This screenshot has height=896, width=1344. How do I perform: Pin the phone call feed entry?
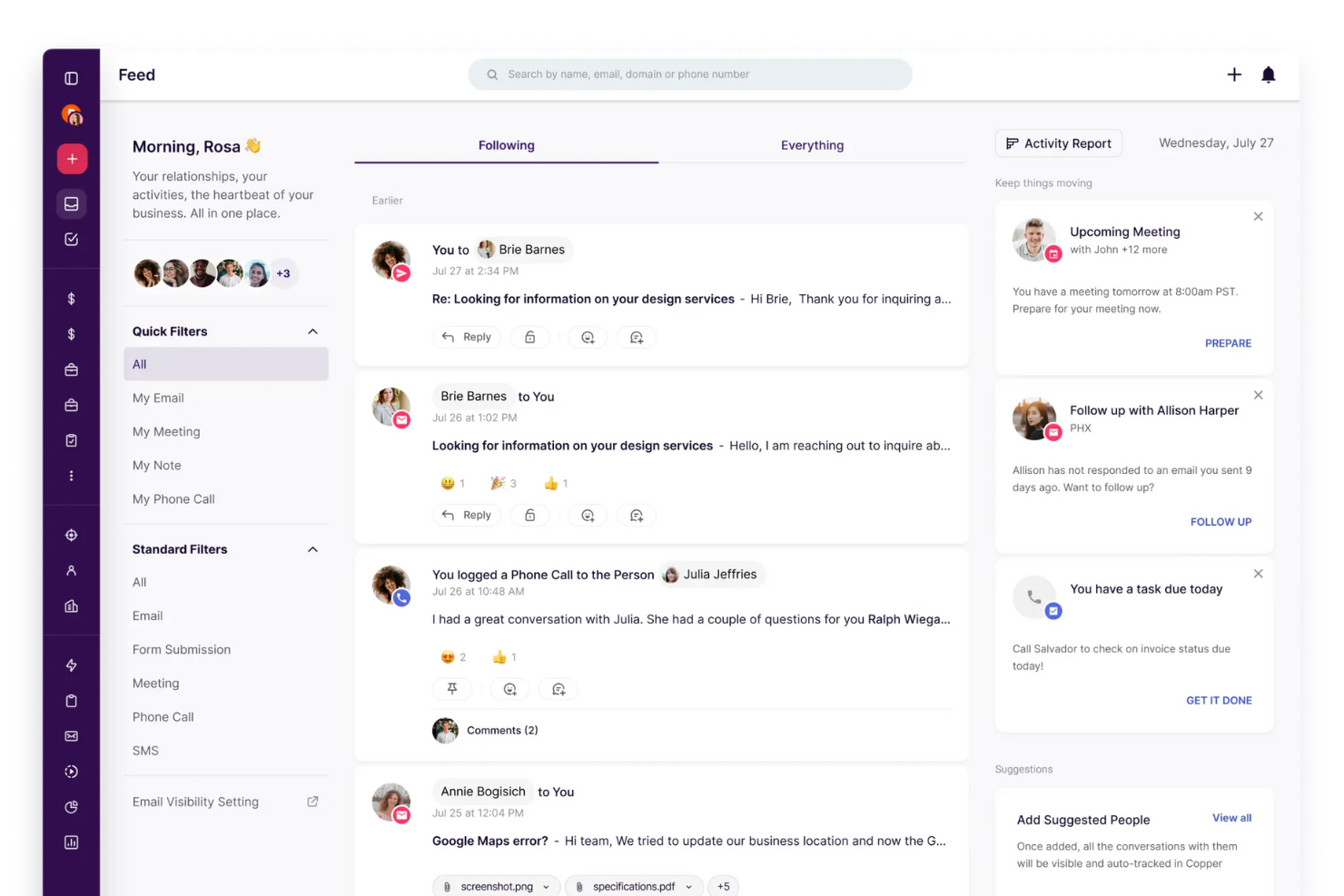point(452,688)
